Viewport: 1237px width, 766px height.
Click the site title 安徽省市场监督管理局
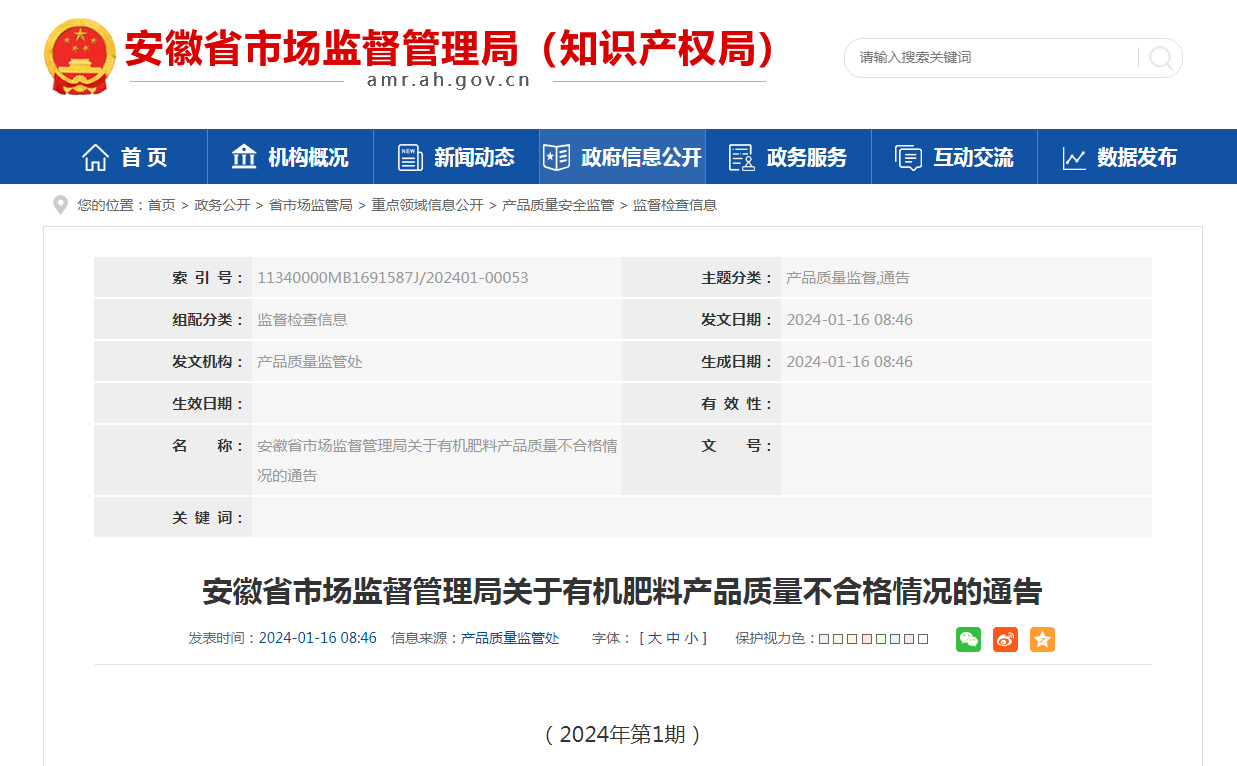(x=450, y=48)
